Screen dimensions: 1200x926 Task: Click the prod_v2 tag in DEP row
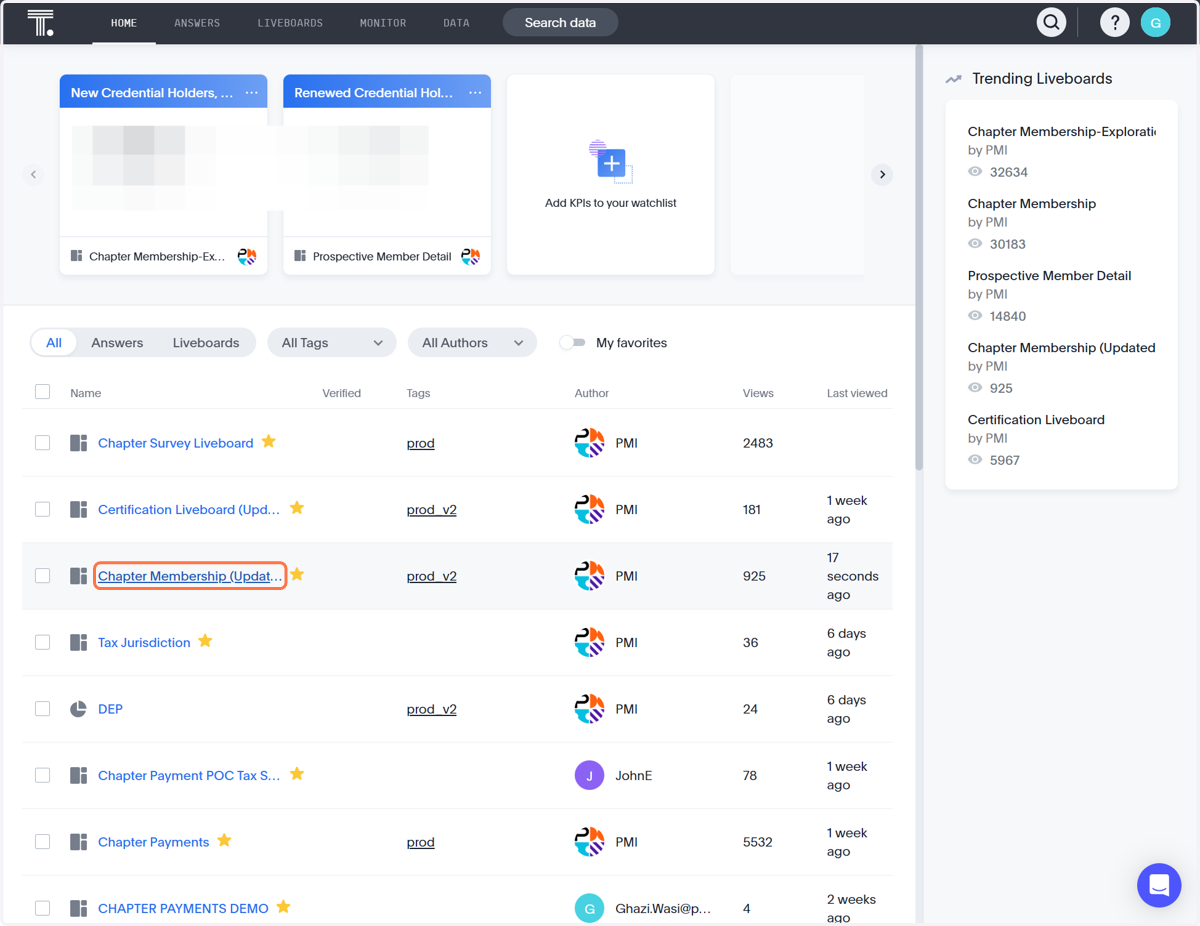431,709
